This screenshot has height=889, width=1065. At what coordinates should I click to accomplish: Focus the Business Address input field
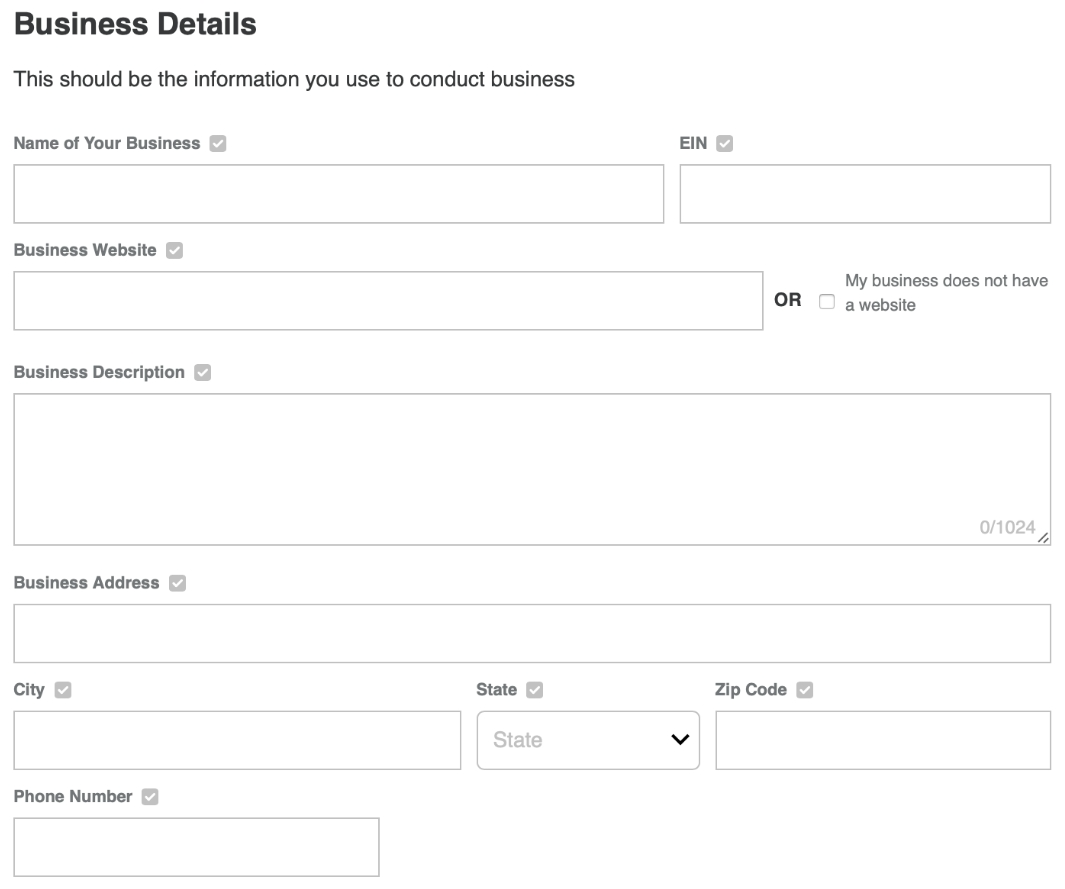tap(531, 633)
